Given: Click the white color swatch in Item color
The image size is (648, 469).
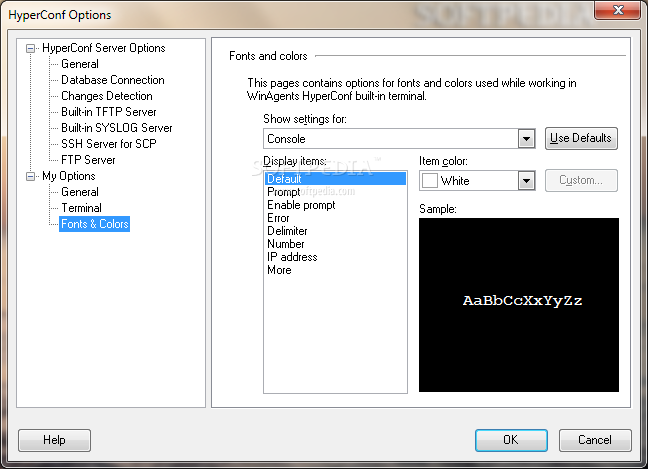Looking at the screenshot, I should pyautogui.click(x=430, y=181).
